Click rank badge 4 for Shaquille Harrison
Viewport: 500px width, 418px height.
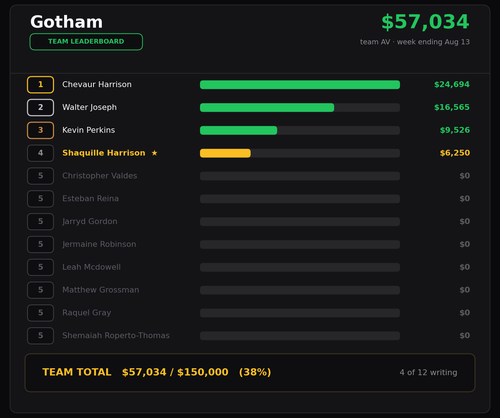(40, 153)
